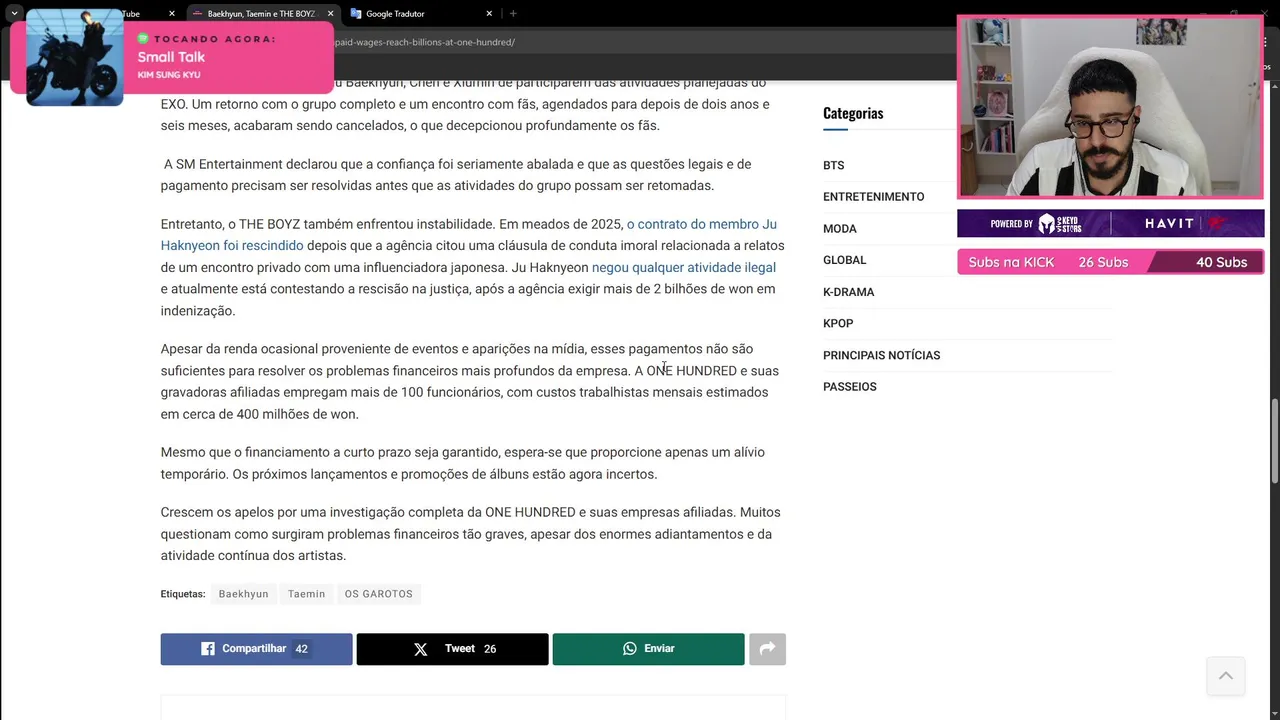Open more share options arrow button
This screenshot has width=1280, height=720.
tap(767, 649)
